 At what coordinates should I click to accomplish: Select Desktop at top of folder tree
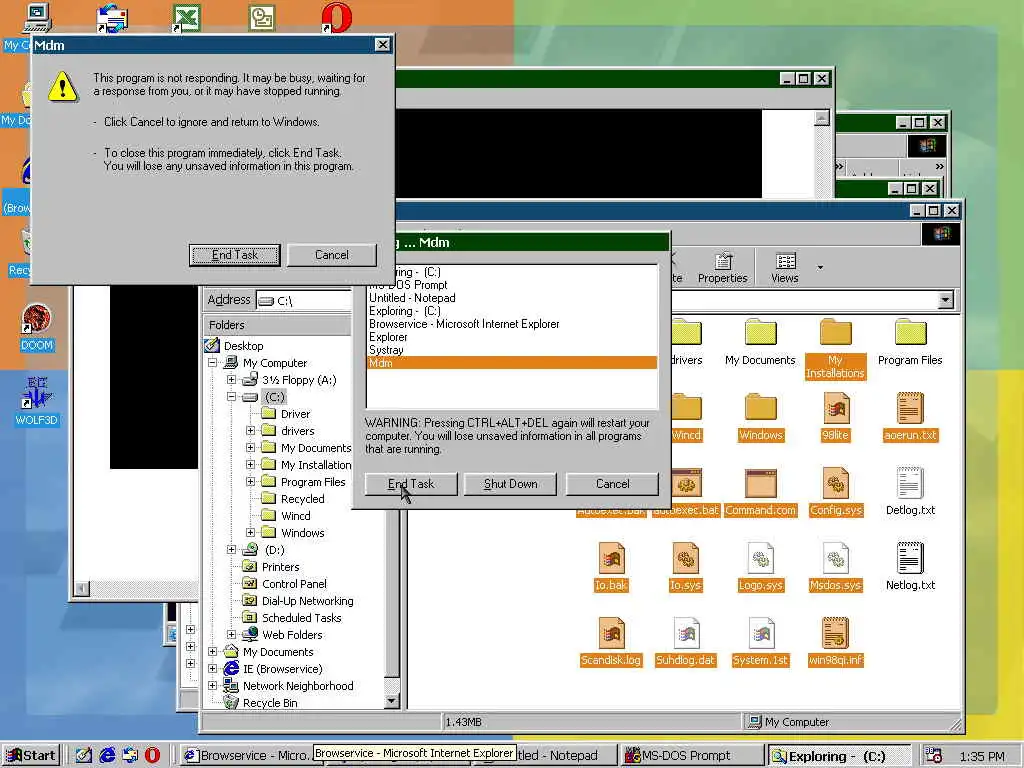[243, 345]
